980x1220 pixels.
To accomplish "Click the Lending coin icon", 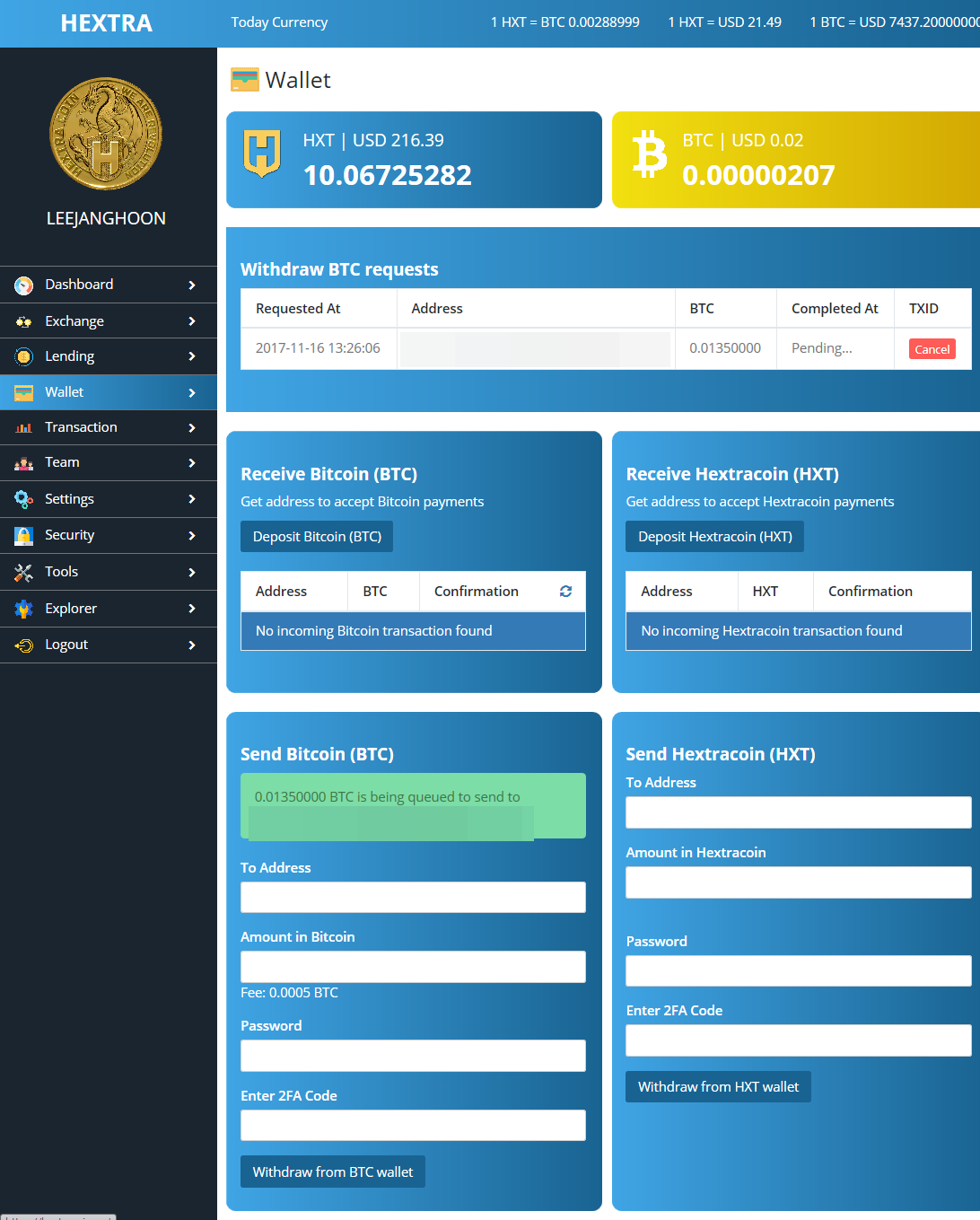I will coord(24,356).
